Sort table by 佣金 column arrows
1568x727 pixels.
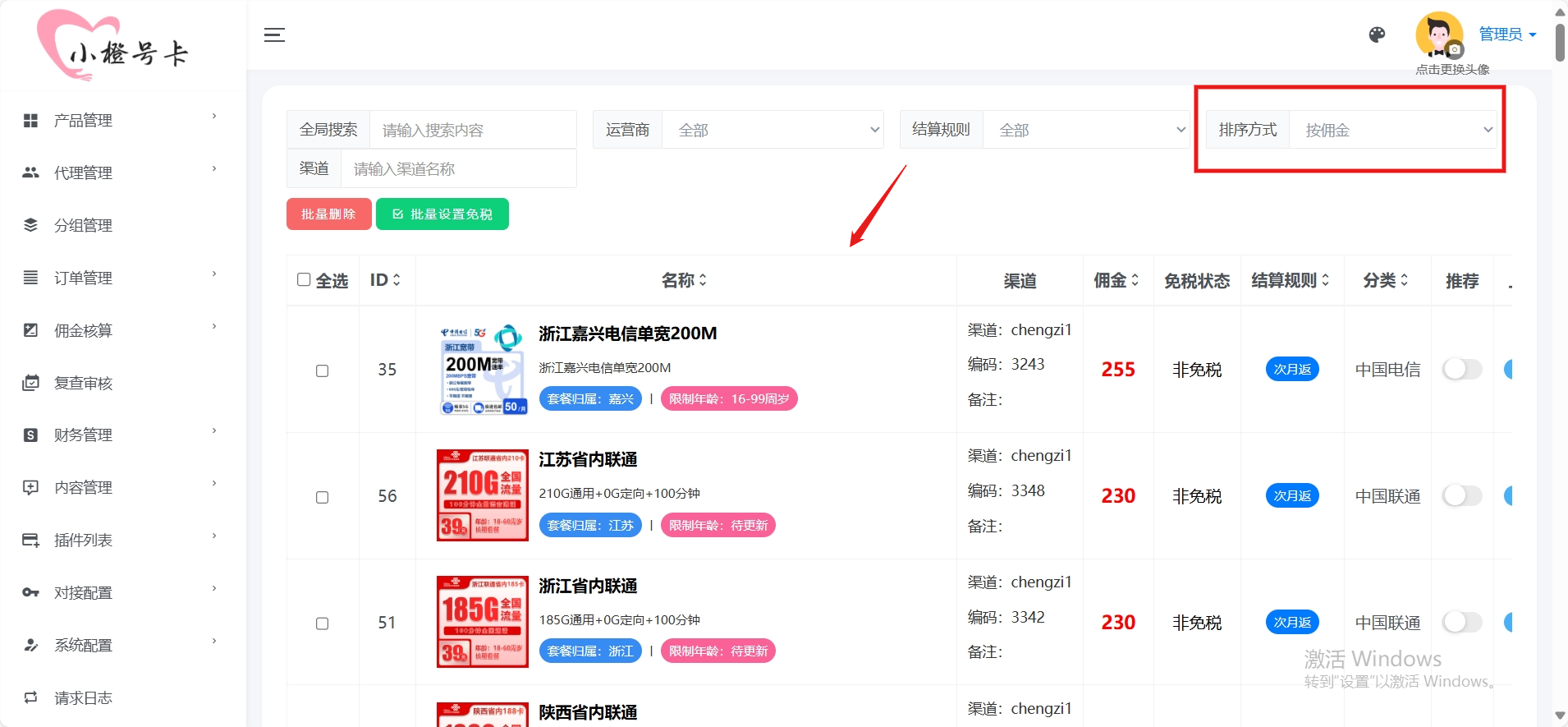click(x=1135, y=280)
